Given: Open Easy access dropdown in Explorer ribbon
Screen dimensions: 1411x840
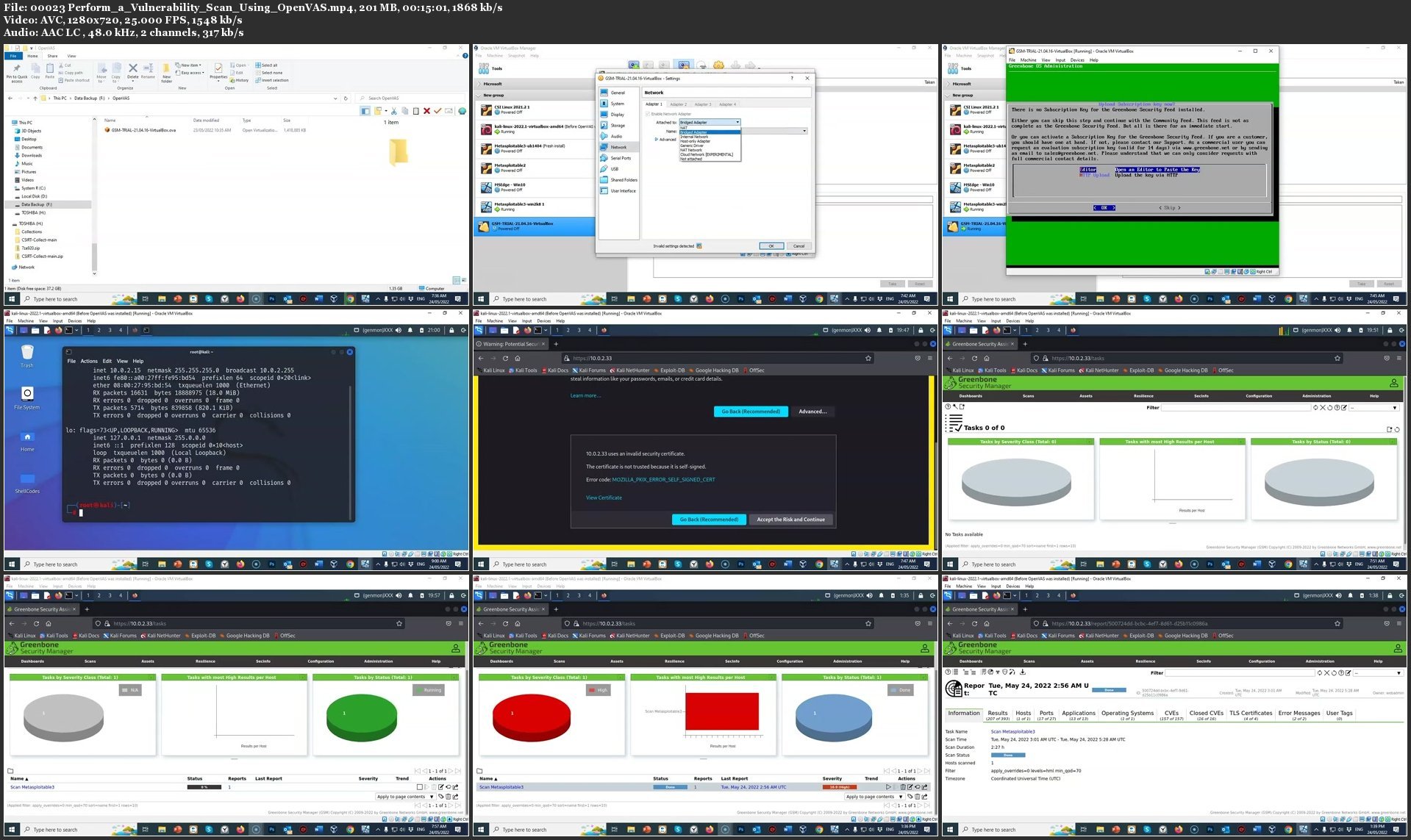Looking at the screenshot, I should tap(190, 73).
